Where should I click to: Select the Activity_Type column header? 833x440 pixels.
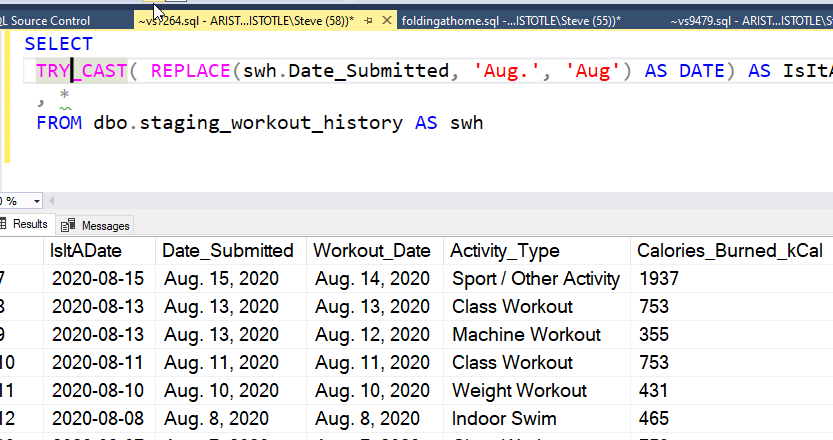505,251
